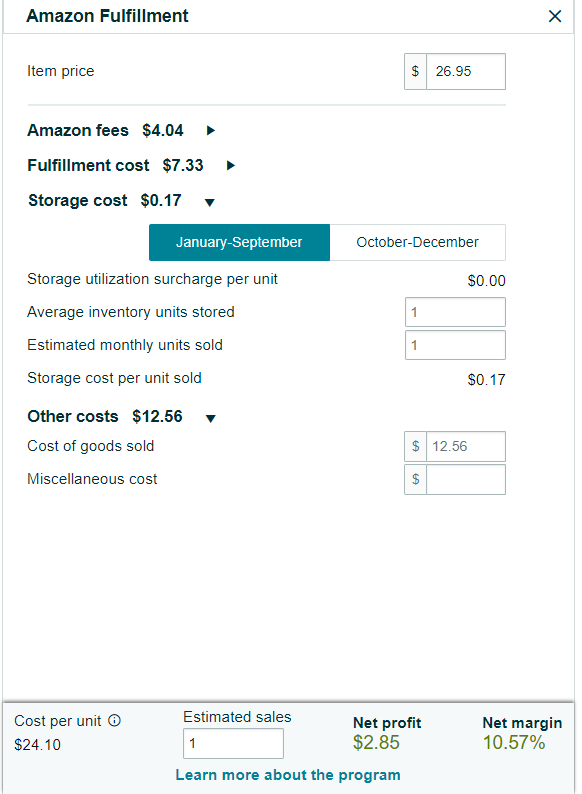
Task: Switch to October-December storage period
Action: (417, 243)
